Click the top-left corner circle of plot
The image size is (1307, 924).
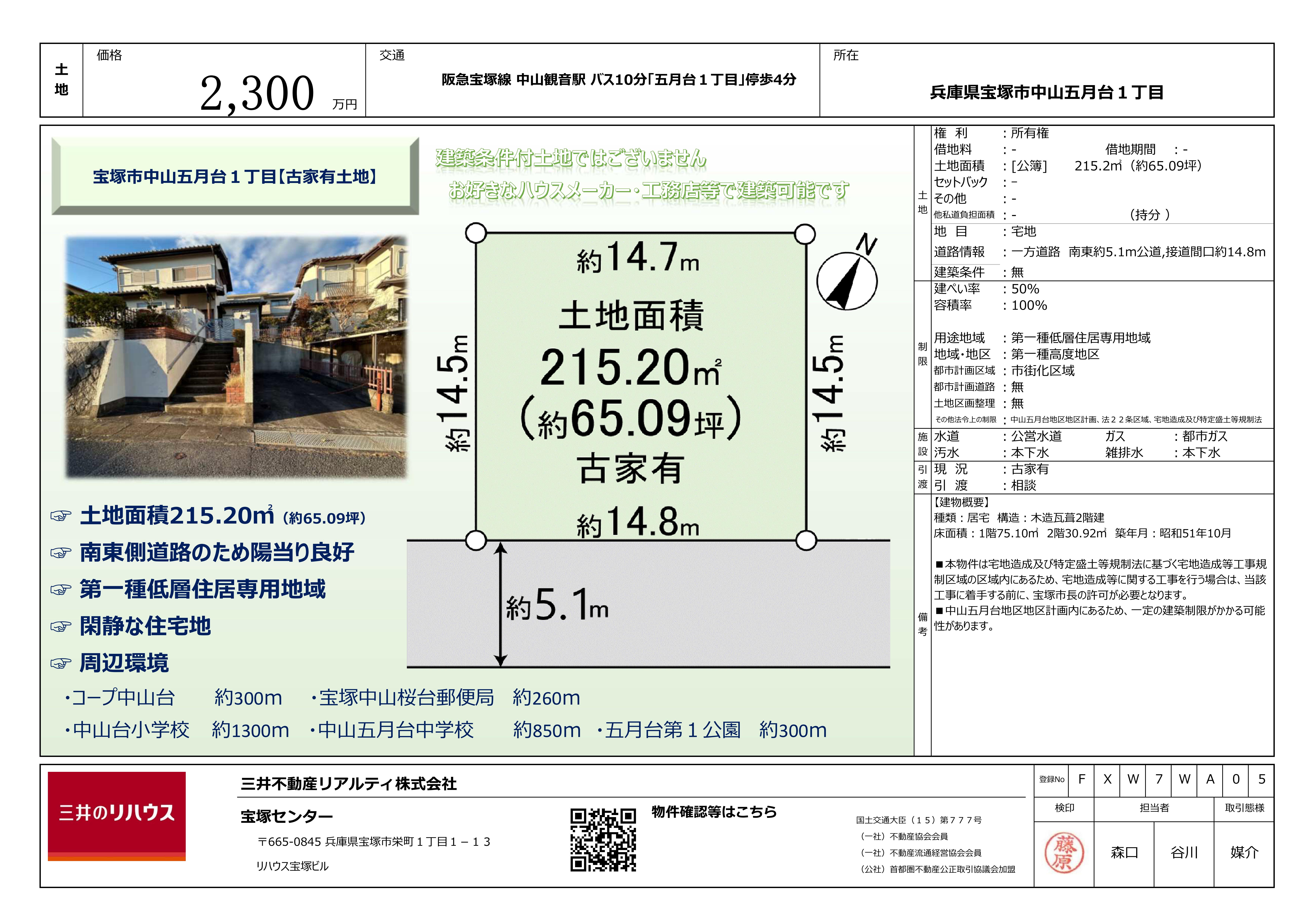[x=476, y=233]
